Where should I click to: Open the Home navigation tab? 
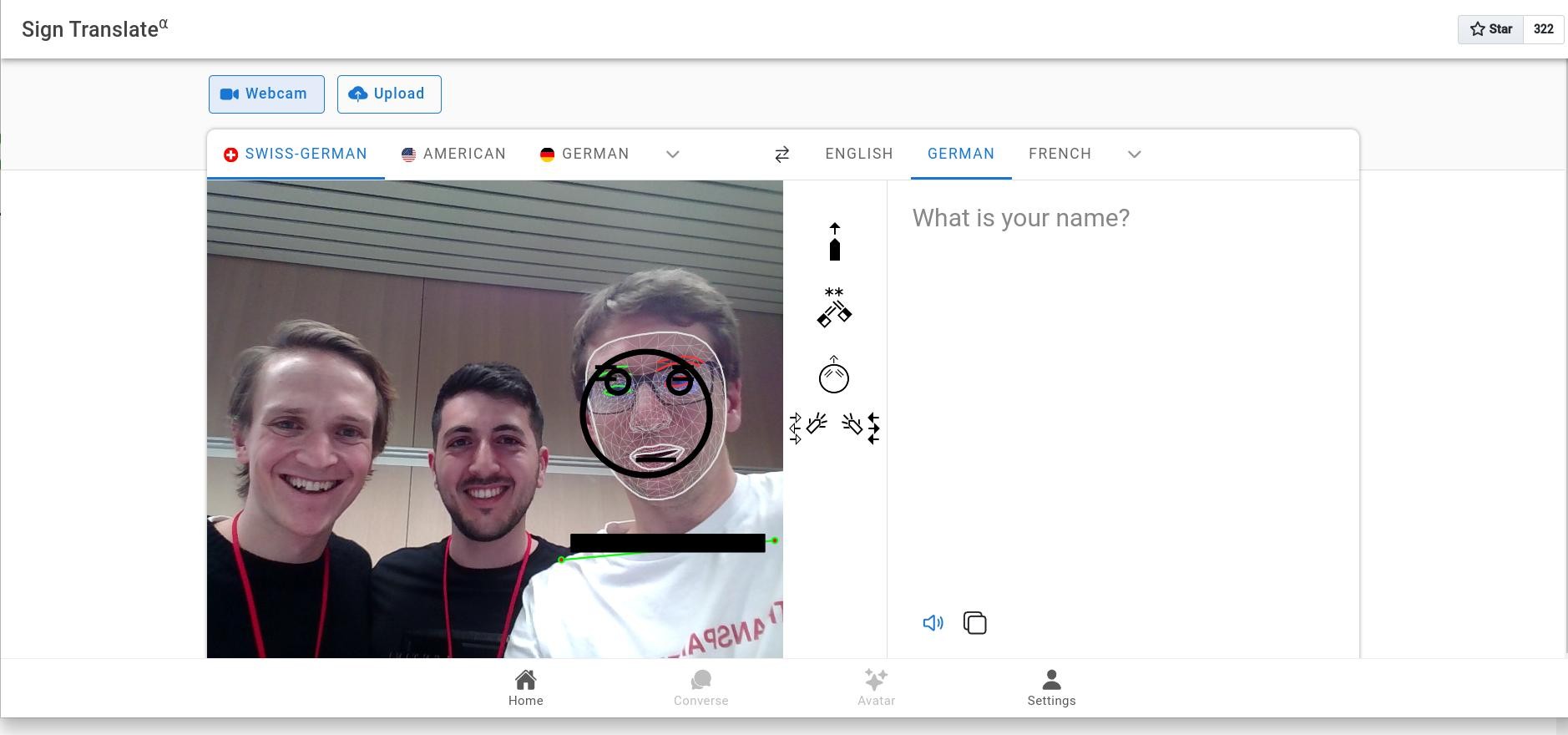pos(526,688)
